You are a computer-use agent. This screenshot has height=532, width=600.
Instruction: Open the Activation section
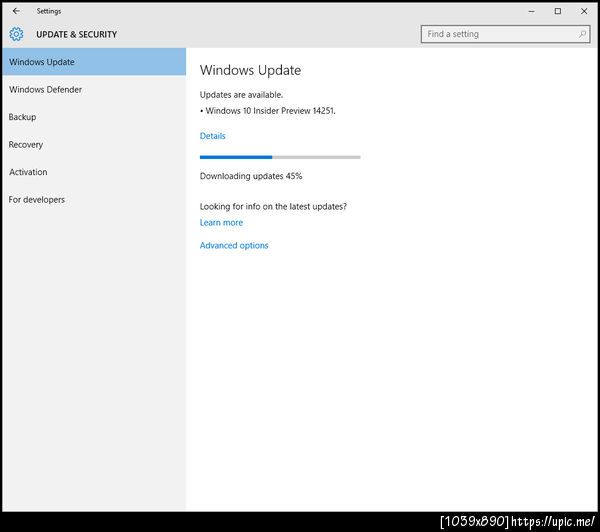94,172
